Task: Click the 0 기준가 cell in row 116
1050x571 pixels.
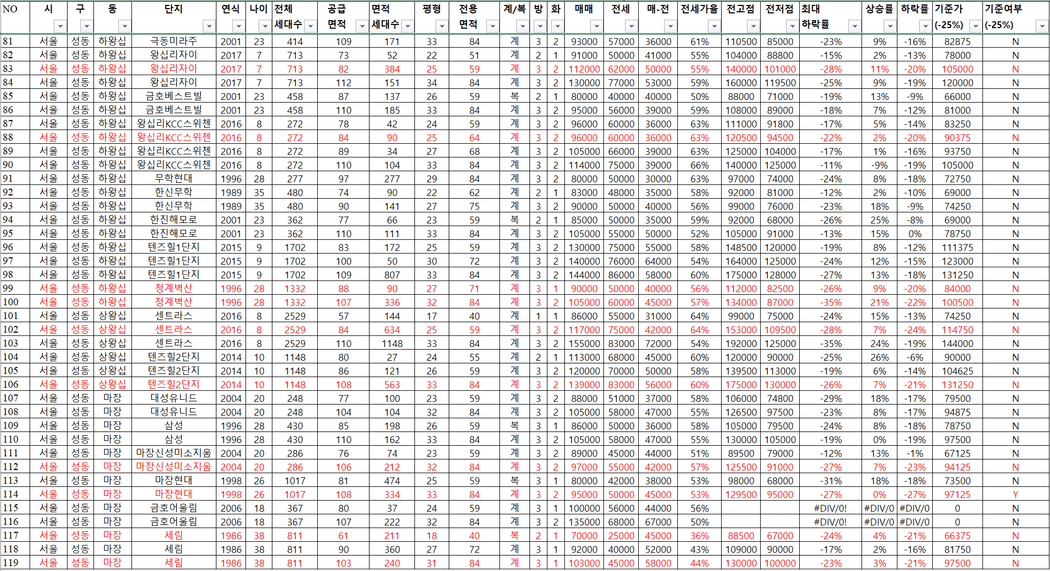Action: pos(957,522)
